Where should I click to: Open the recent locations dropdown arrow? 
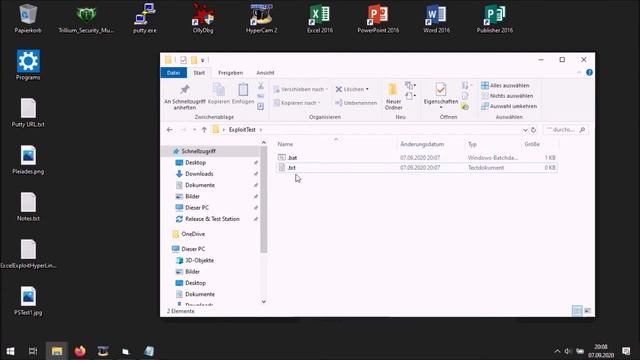coord(194,130)
